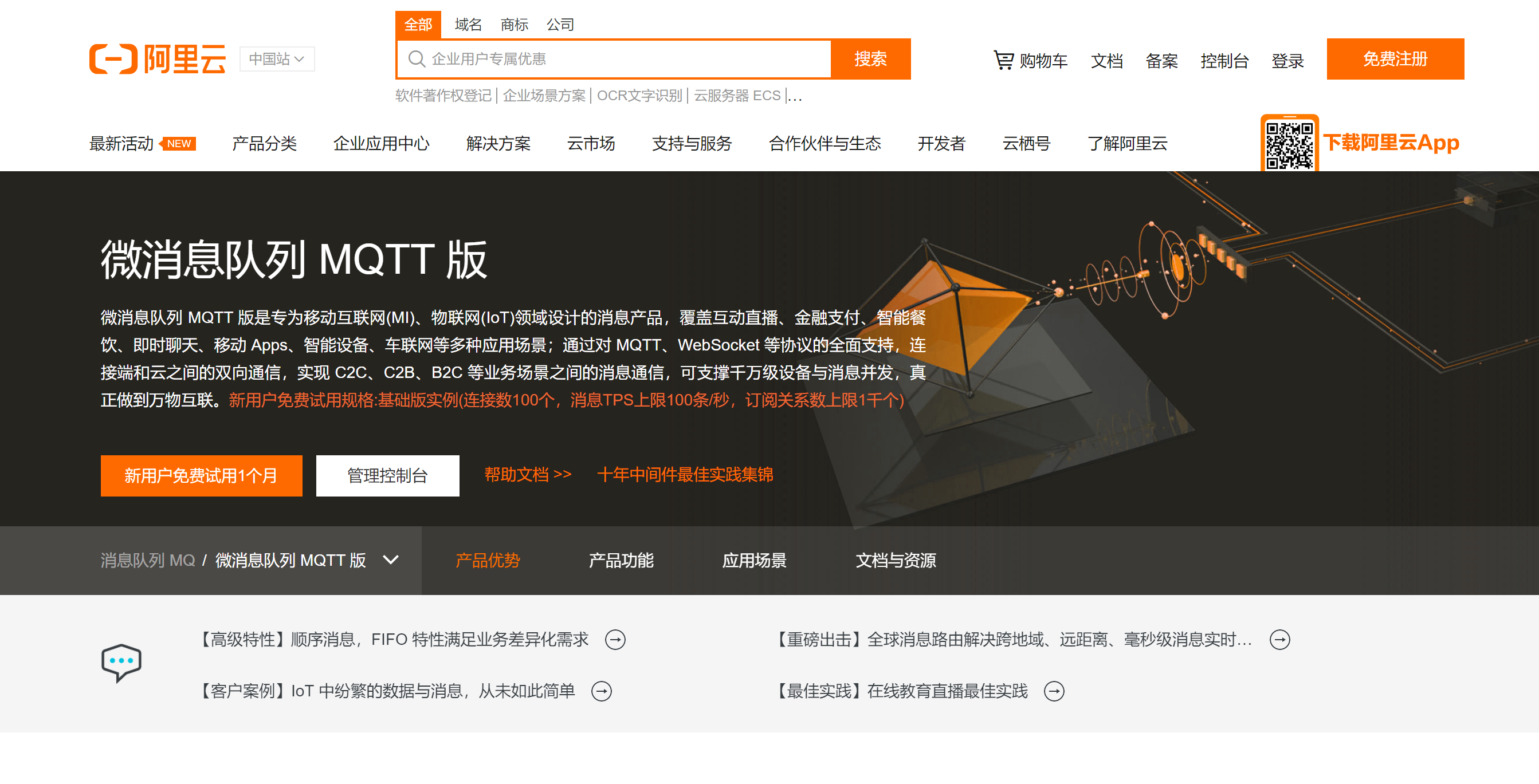Switch to the 文档与资源 tab
Image resolution: width=1539 pixels, height=784 pixels.
(896, 560)
